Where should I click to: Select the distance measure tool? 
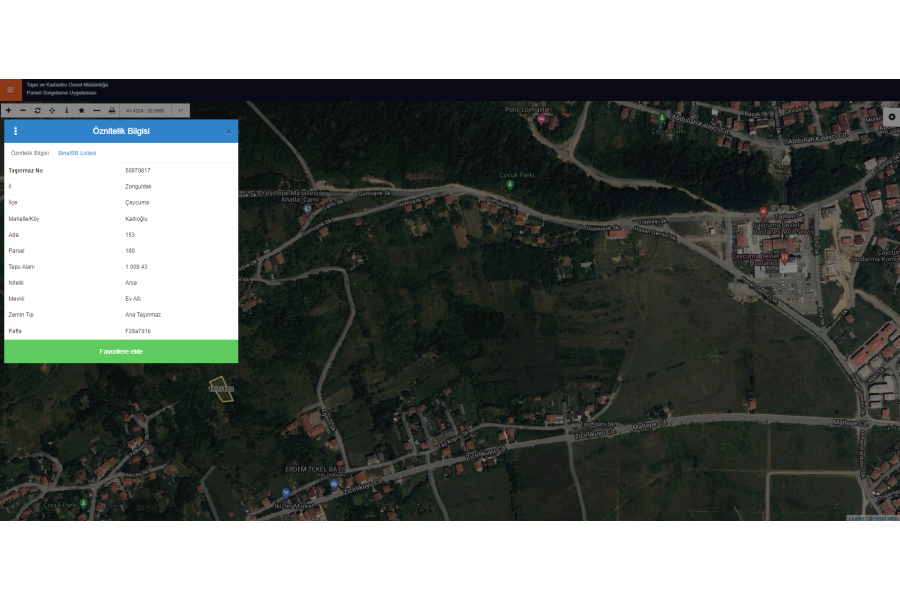click(x=96, y=110)
